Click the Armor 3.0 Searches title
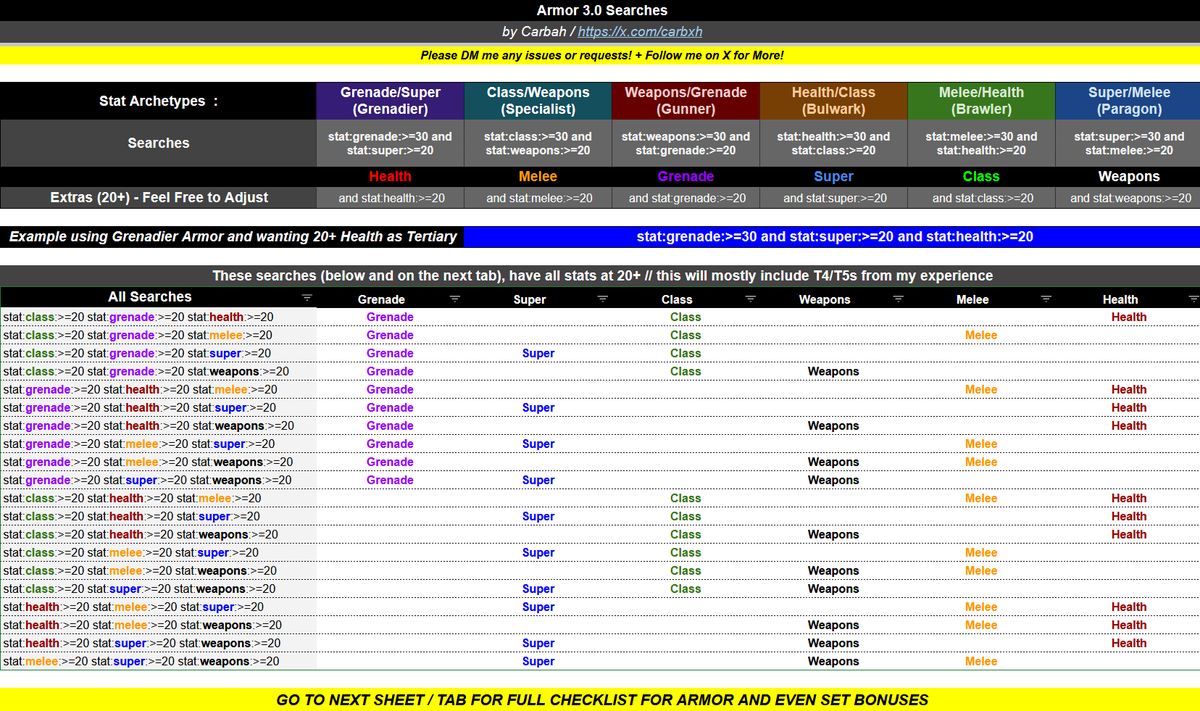This screenshot has width=1200, height=711. [600, 10]
